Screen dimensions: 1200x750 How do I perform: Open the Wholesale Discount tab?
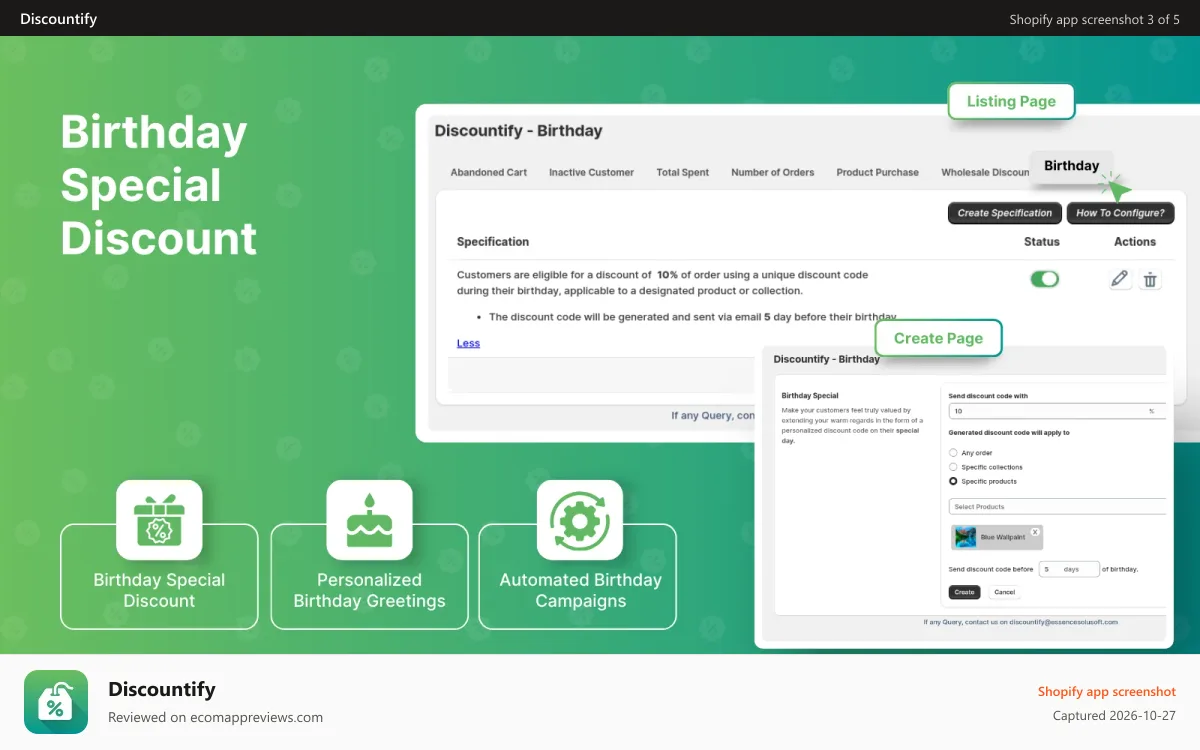tap(985, 172)
